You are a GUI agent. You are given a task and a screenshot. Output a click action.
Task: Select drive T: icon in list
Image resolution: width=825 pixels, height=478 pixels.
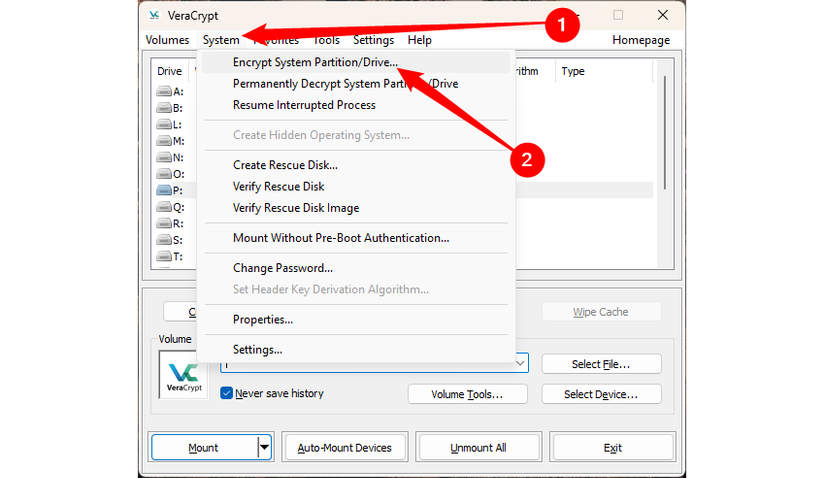(164, 256)
